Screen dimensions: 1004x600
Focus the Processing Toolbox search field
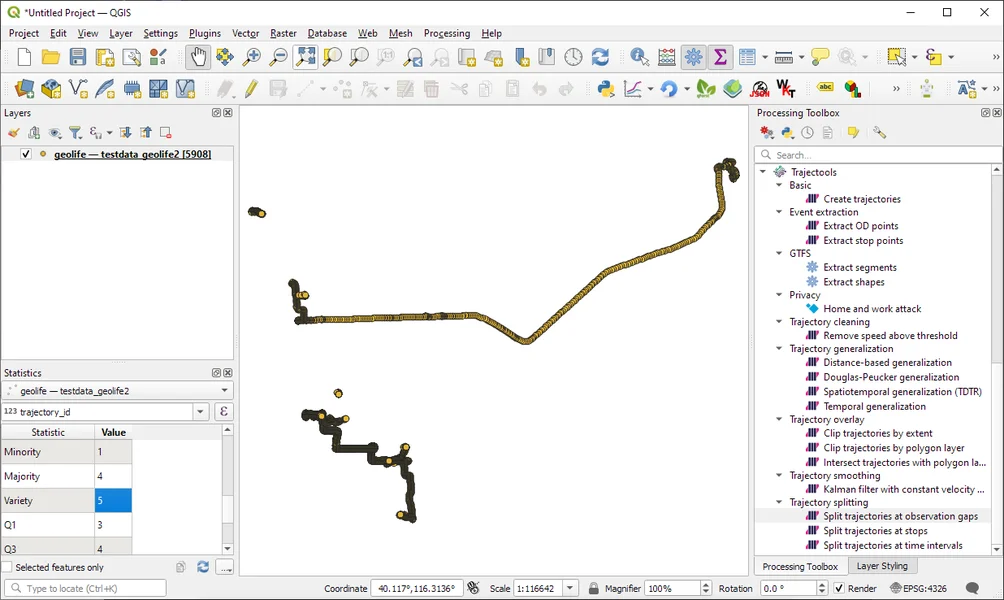point(878,155)
